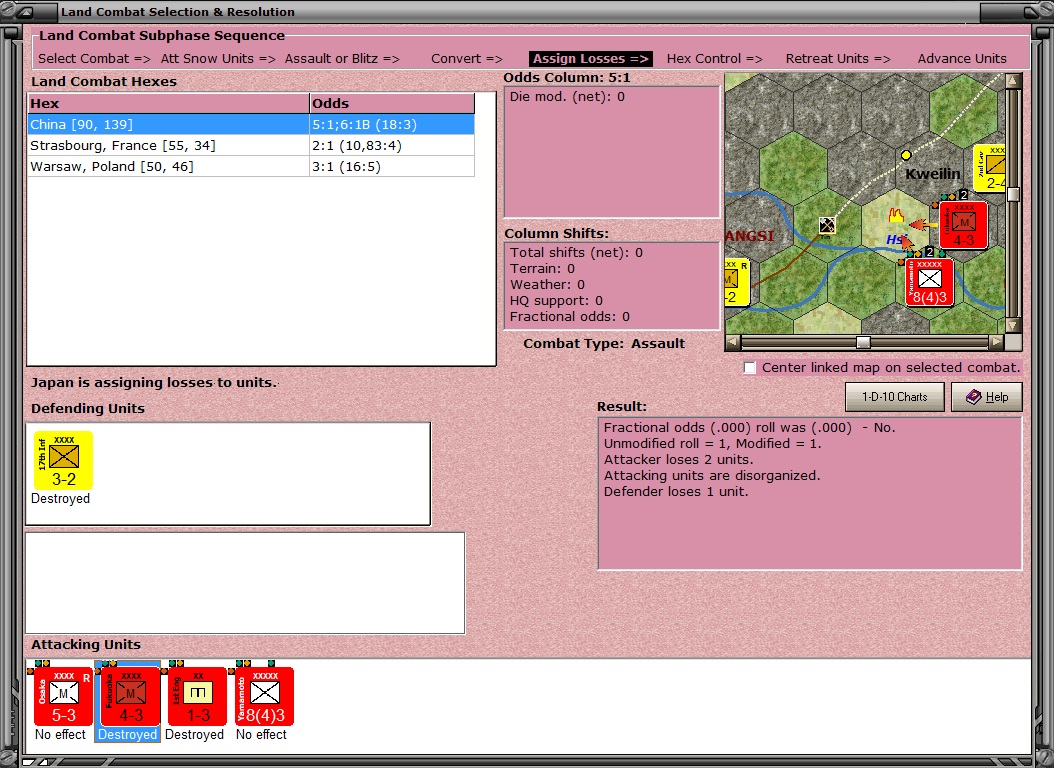Click map scroll right arrow
The image size is (1054, 768).
click(996, 342)
